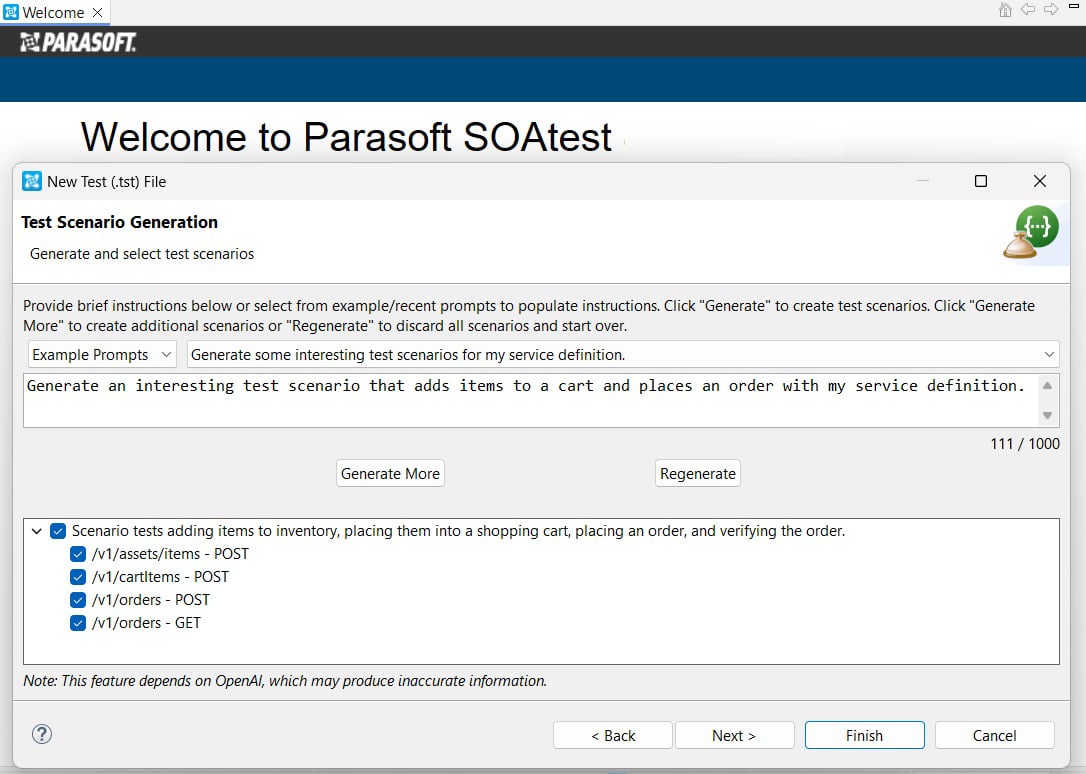Viewport: 1086px width, 774px height.
Task: Click the Regenerate button
Action: click(x=697, y=474)
